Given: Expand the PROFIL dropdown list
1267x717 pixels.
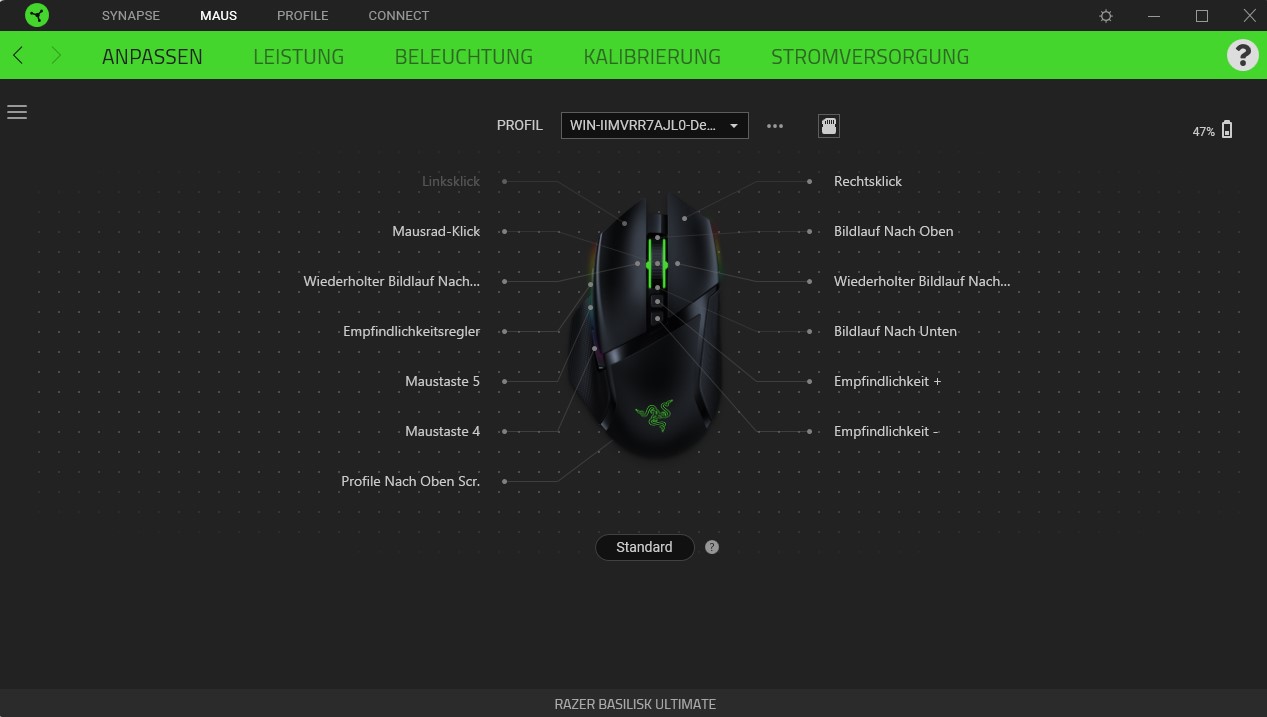Looking at the screenshot, I should (654, 126).
